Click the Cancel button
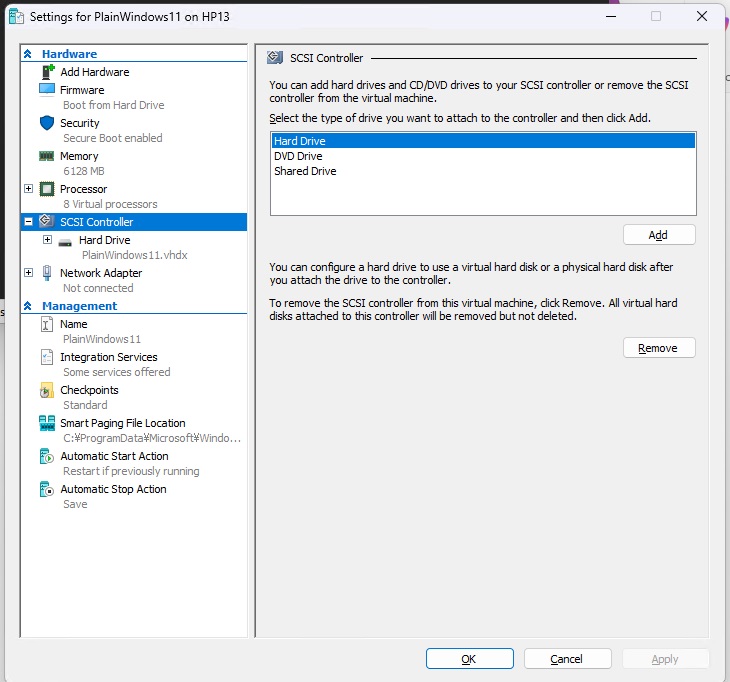The width and height of the screenshot is (730, 682). pos(567,659)
